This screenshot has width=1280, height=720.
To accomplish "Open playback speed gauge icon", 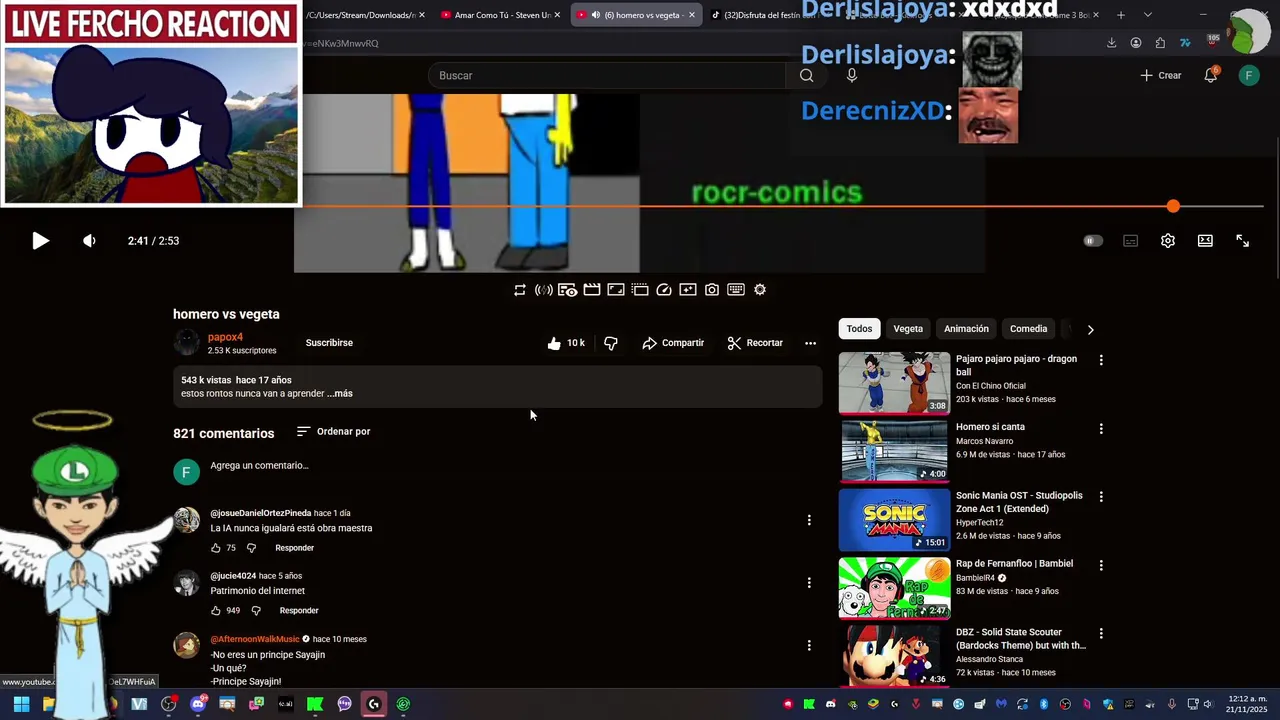I will click(664, 290).
